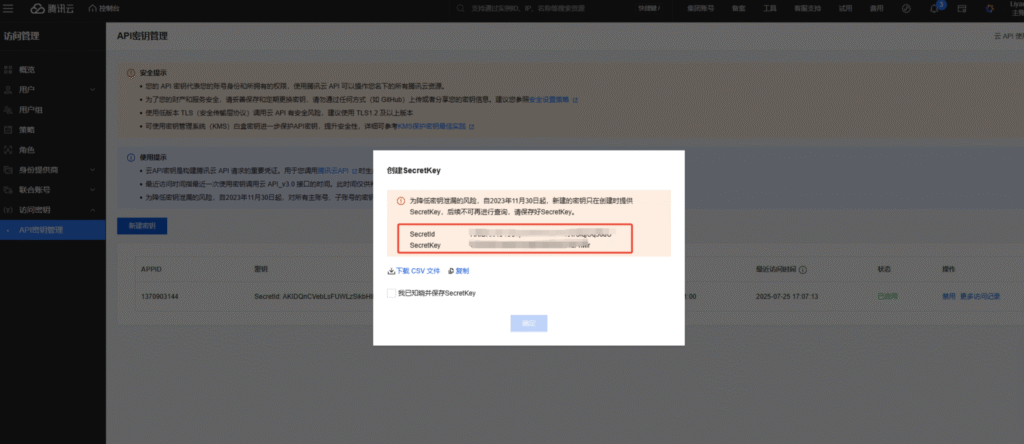Viewport: 1024px width, 444px height.
Task: Click the 快捷键 shortcut hint
Action: point(648,8)
